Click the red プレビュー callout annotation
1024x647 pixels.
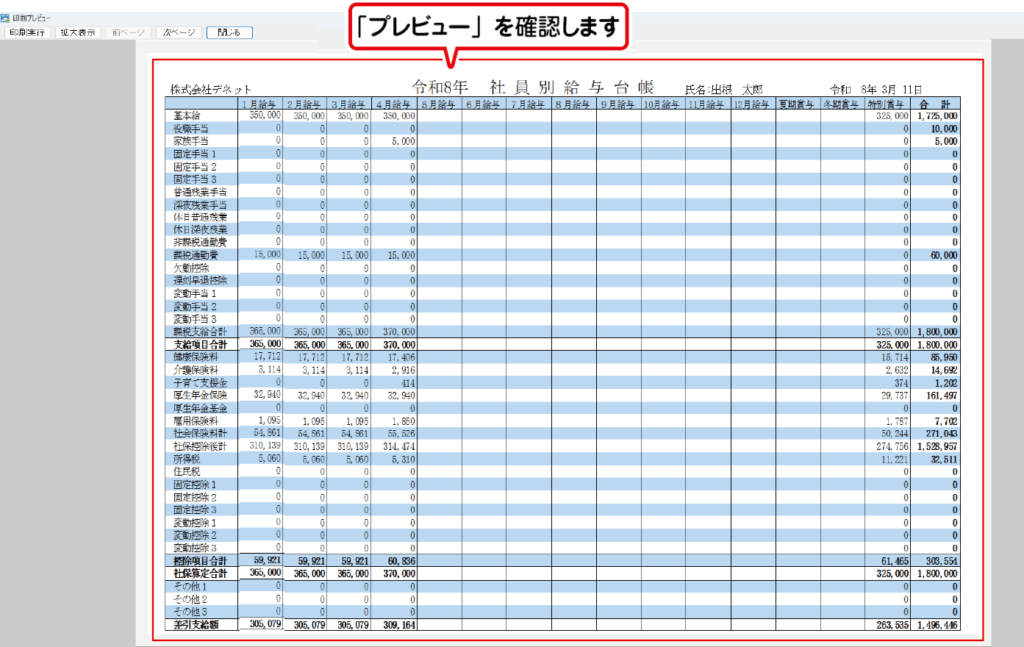coord(487,27)
